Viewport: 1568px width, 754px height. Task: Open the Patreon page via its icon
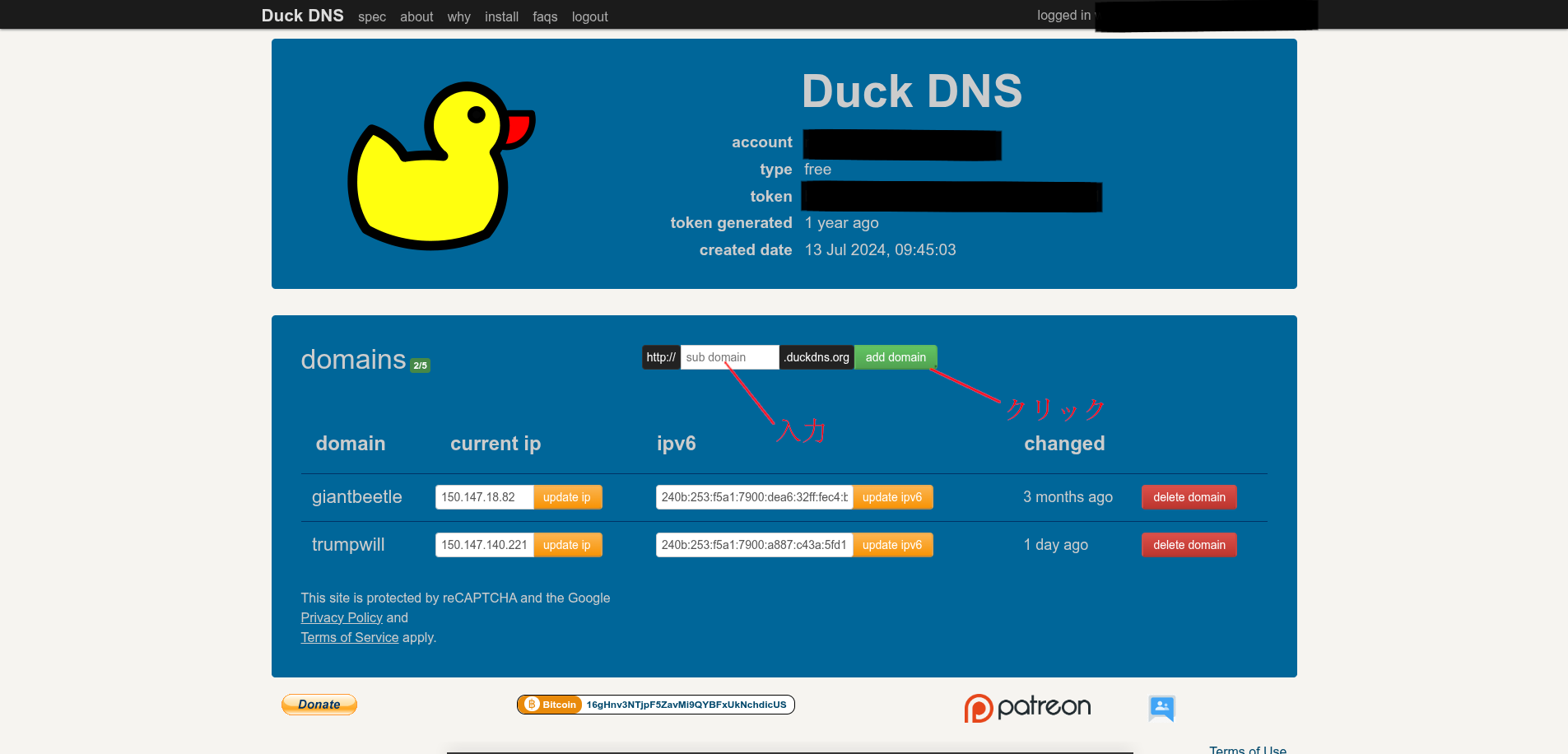[1026, 706]
